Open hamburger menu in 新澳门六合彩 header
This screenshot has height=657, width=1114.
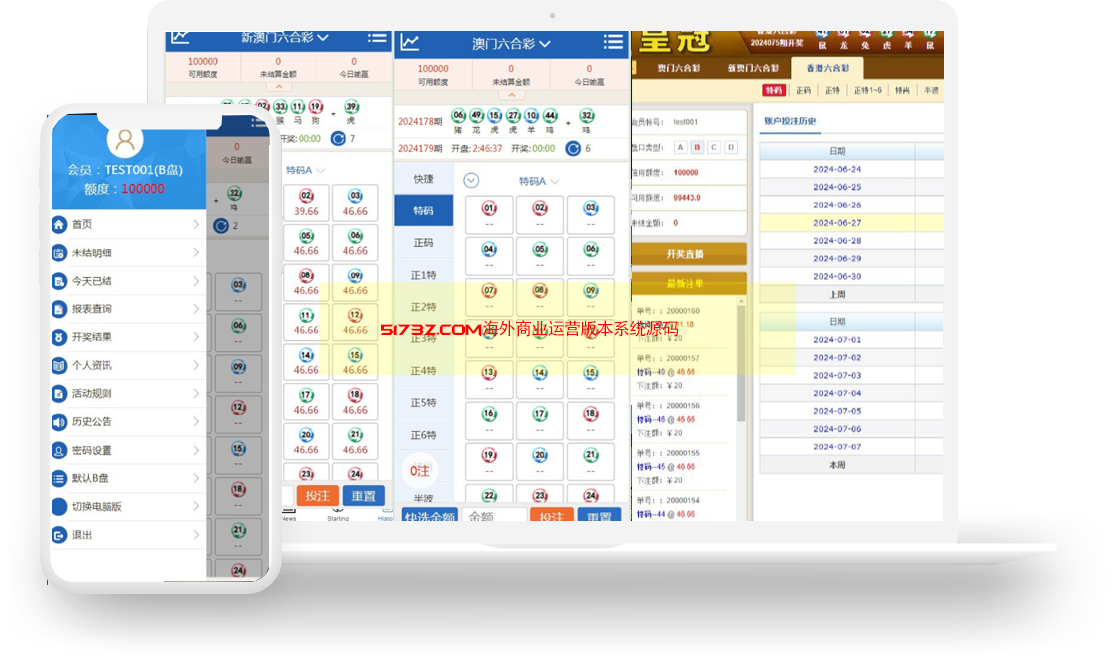(377, 38)
